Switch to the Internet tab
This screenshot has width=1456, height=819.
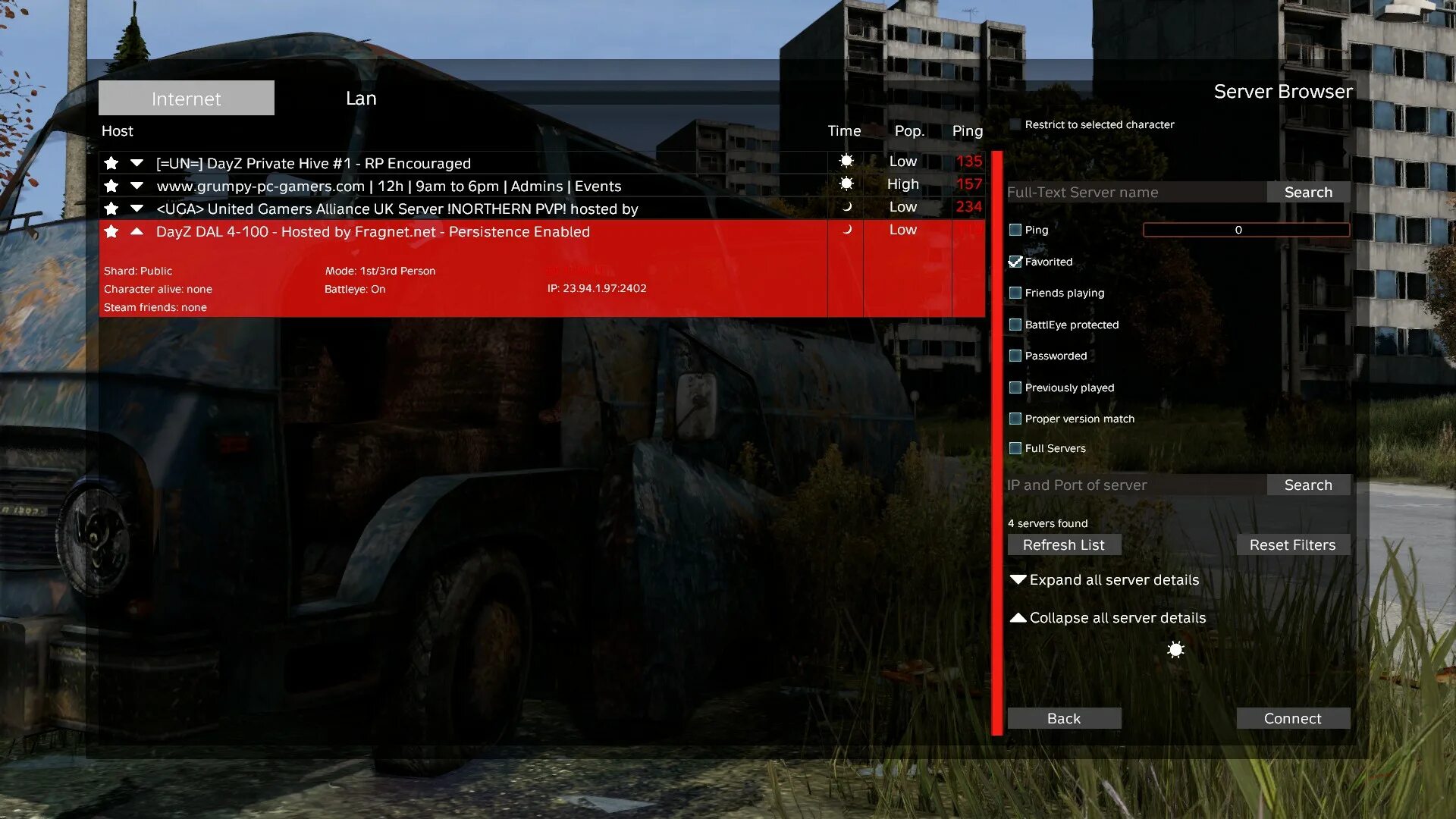pyautogui.click(x=186, y=98)
